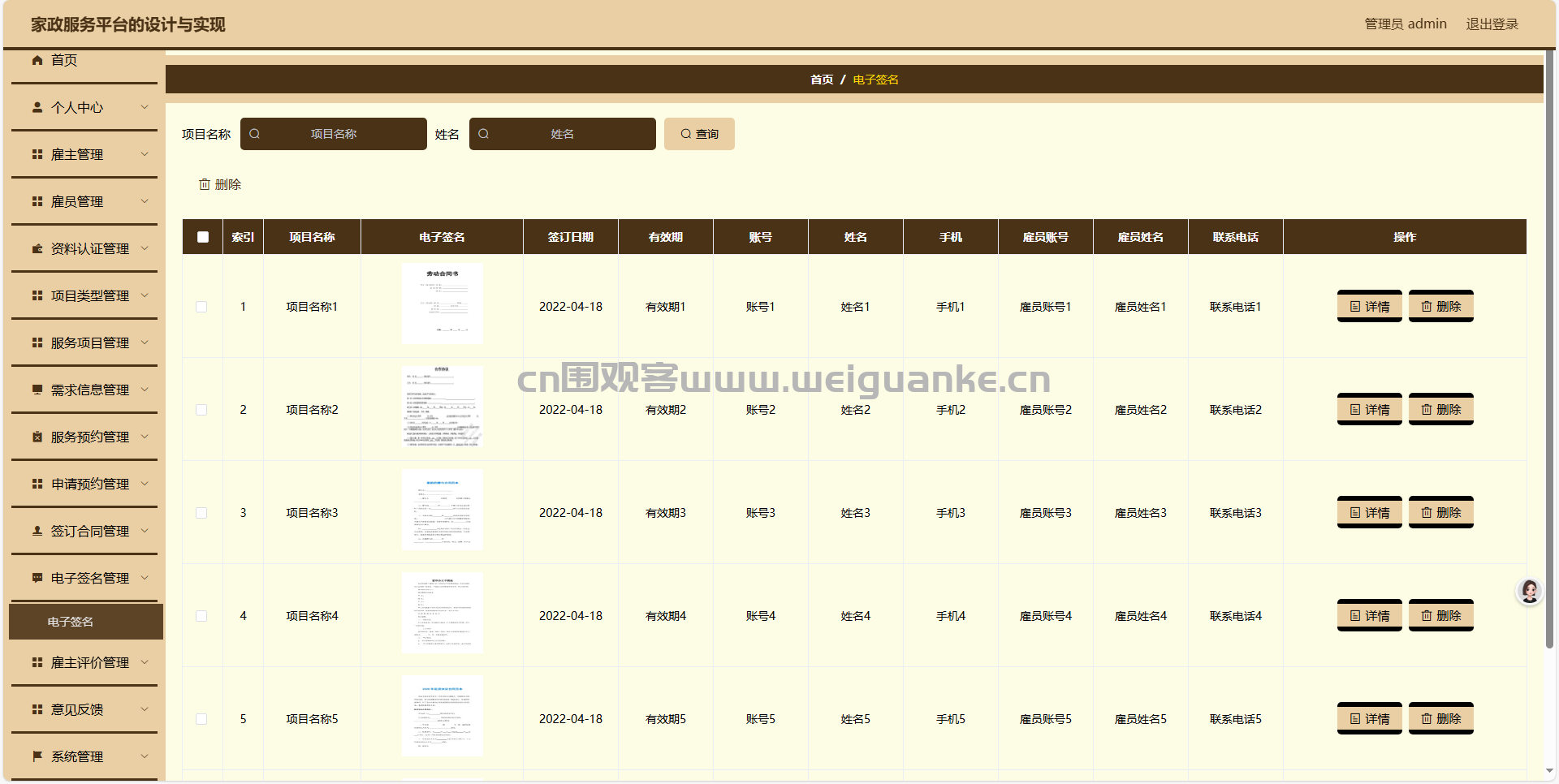1559x784 pixels.
Task: Click the 管理员 admin user label
Action: coord(1406,24)
